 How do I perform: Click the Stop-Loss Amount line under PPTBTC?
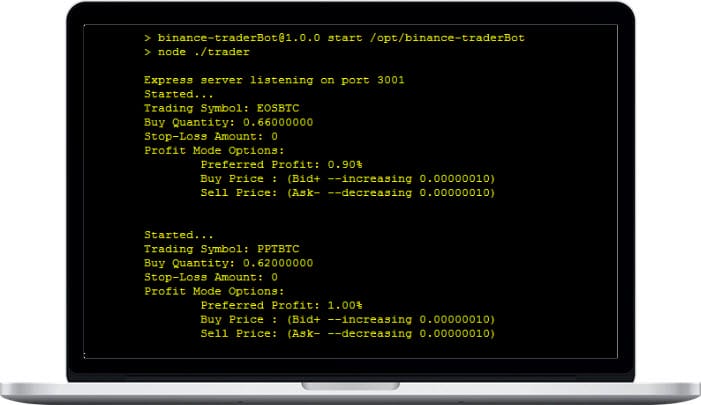[211, 277]
